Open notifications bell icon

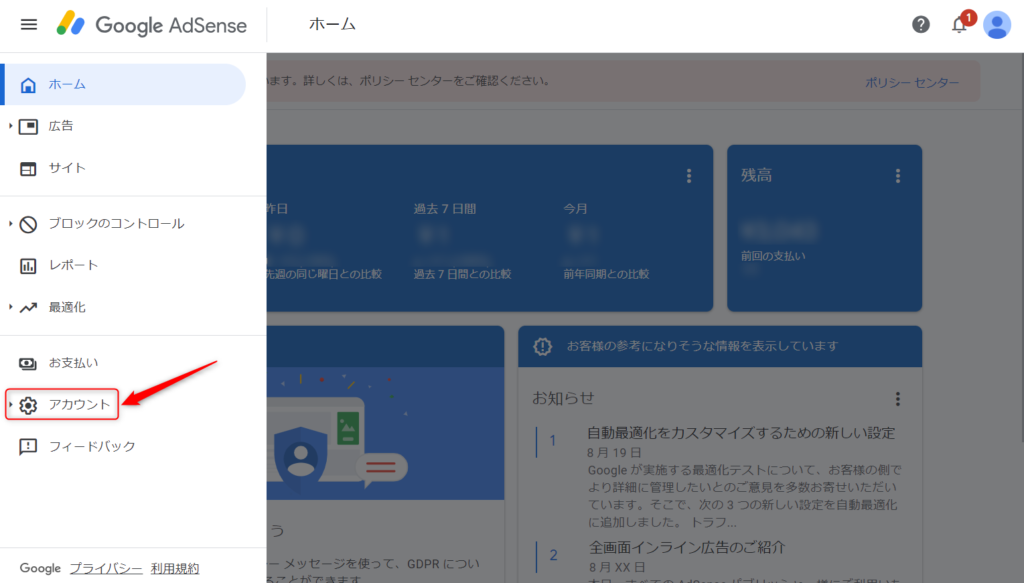[x=959, y=25]
